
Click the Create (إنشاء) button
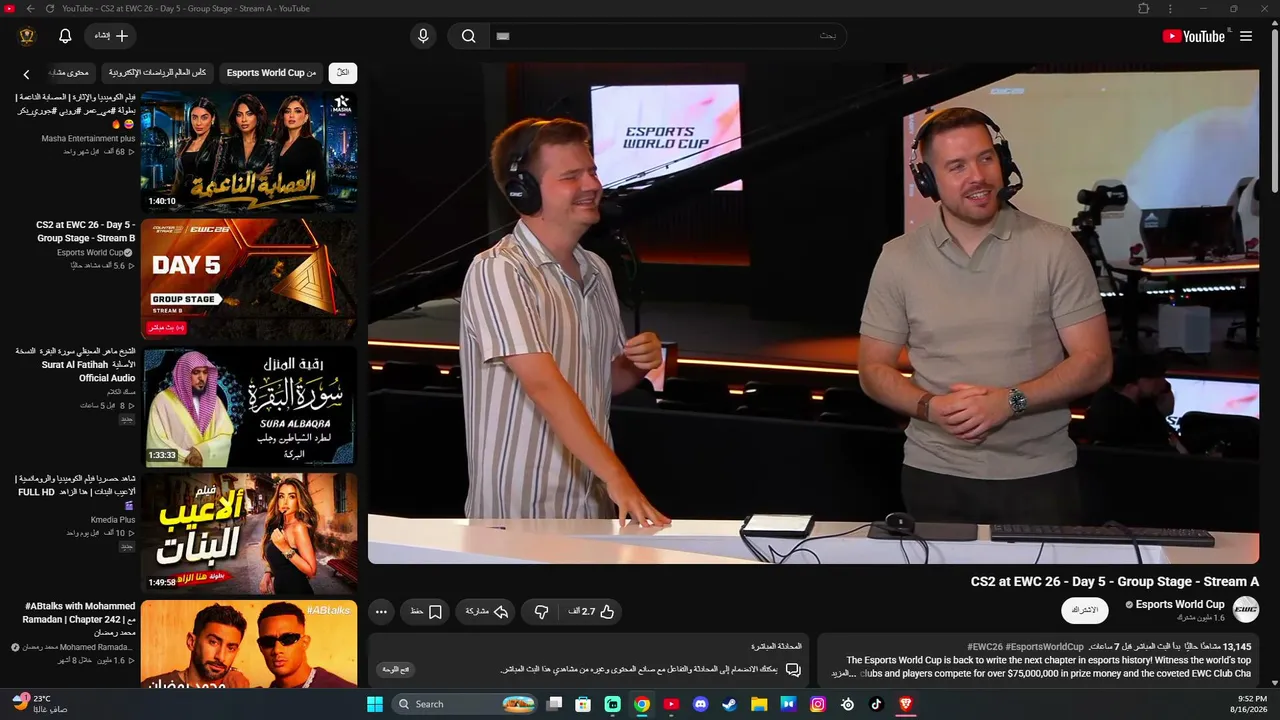(x=111, y=36)
